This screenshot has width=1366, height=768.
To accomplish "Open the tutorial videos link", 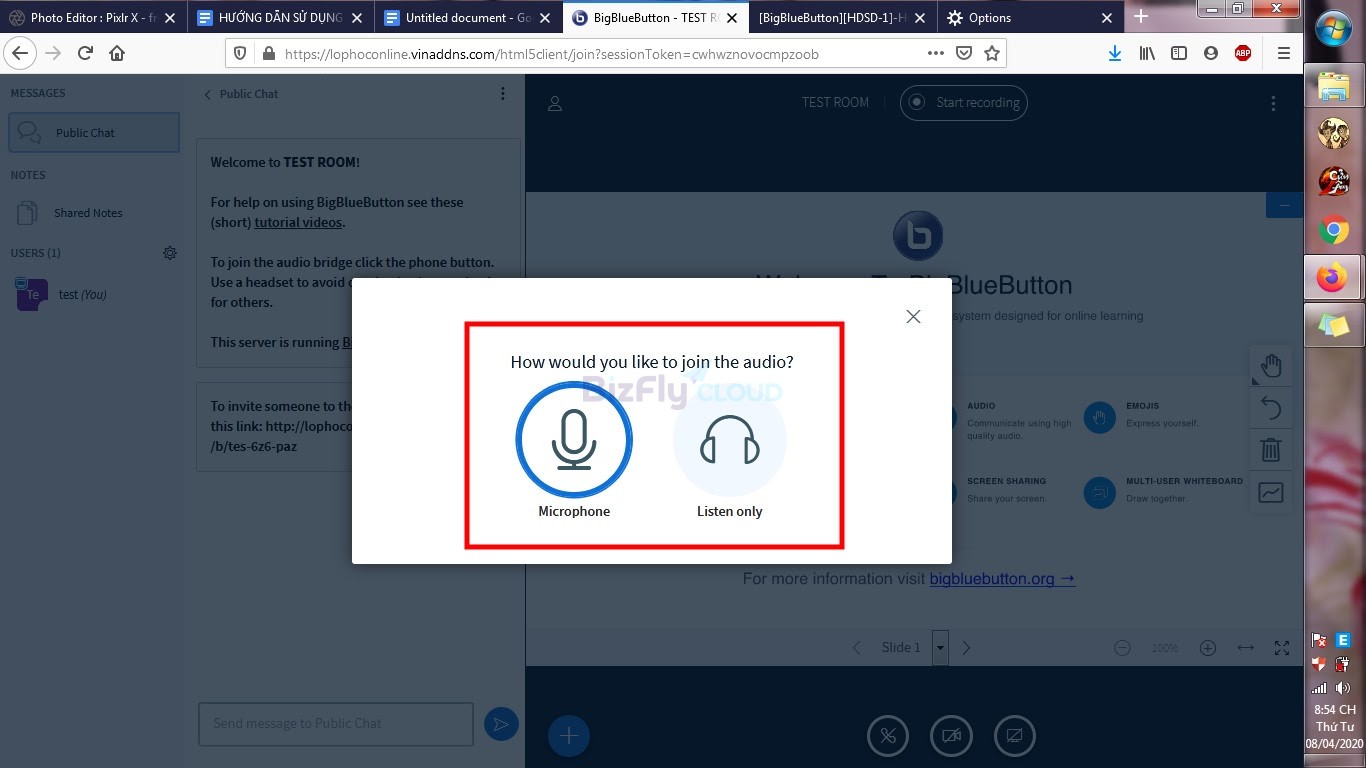I will [298, 223].
